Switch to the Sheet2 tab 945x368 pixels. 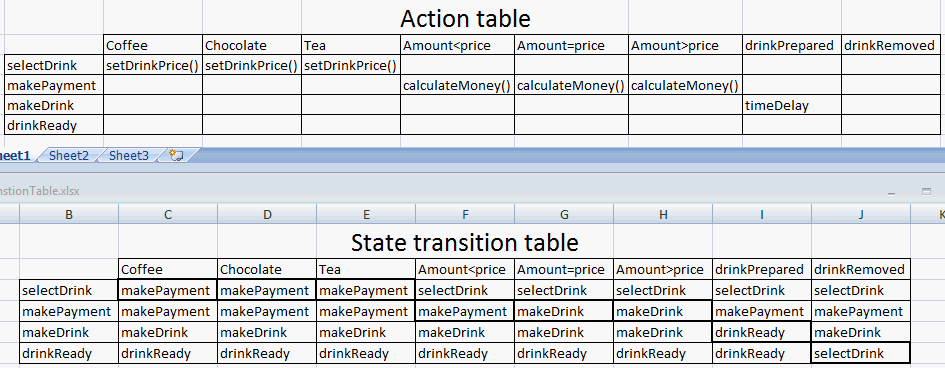[x=69, y=155]
